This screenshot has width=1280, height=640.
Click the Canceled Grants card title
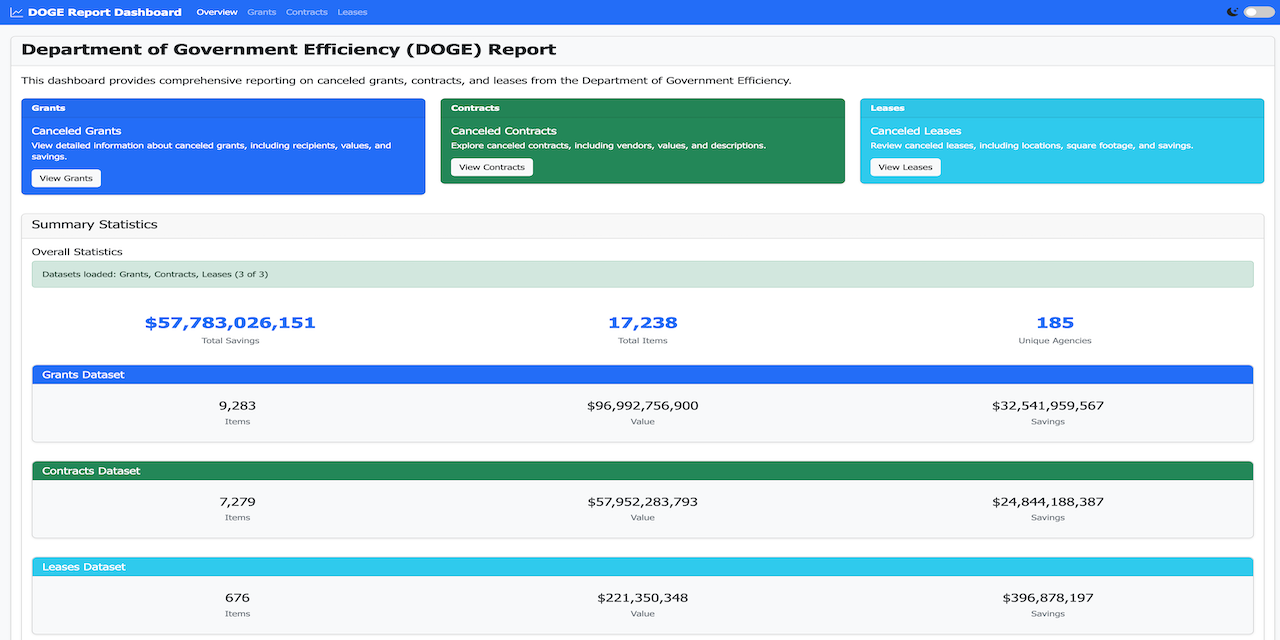pyautogui.click(x=76, y=130)
